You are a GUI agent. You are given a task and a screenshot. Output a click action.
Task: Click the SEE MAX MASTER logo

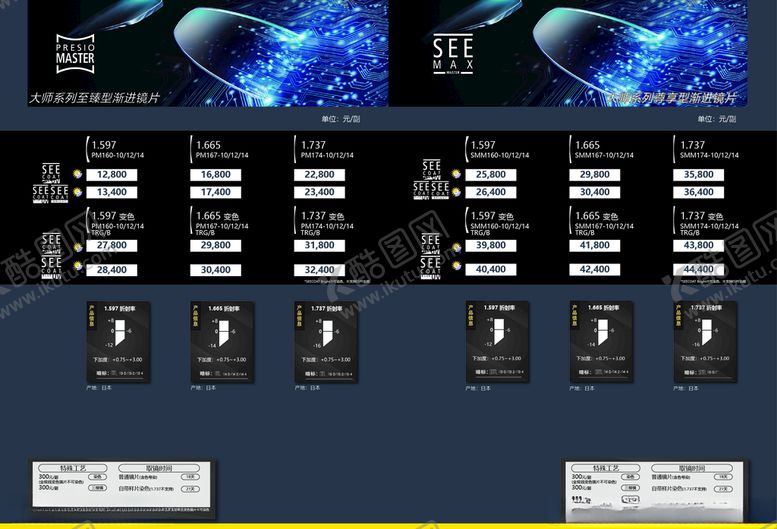click(453, 54)
